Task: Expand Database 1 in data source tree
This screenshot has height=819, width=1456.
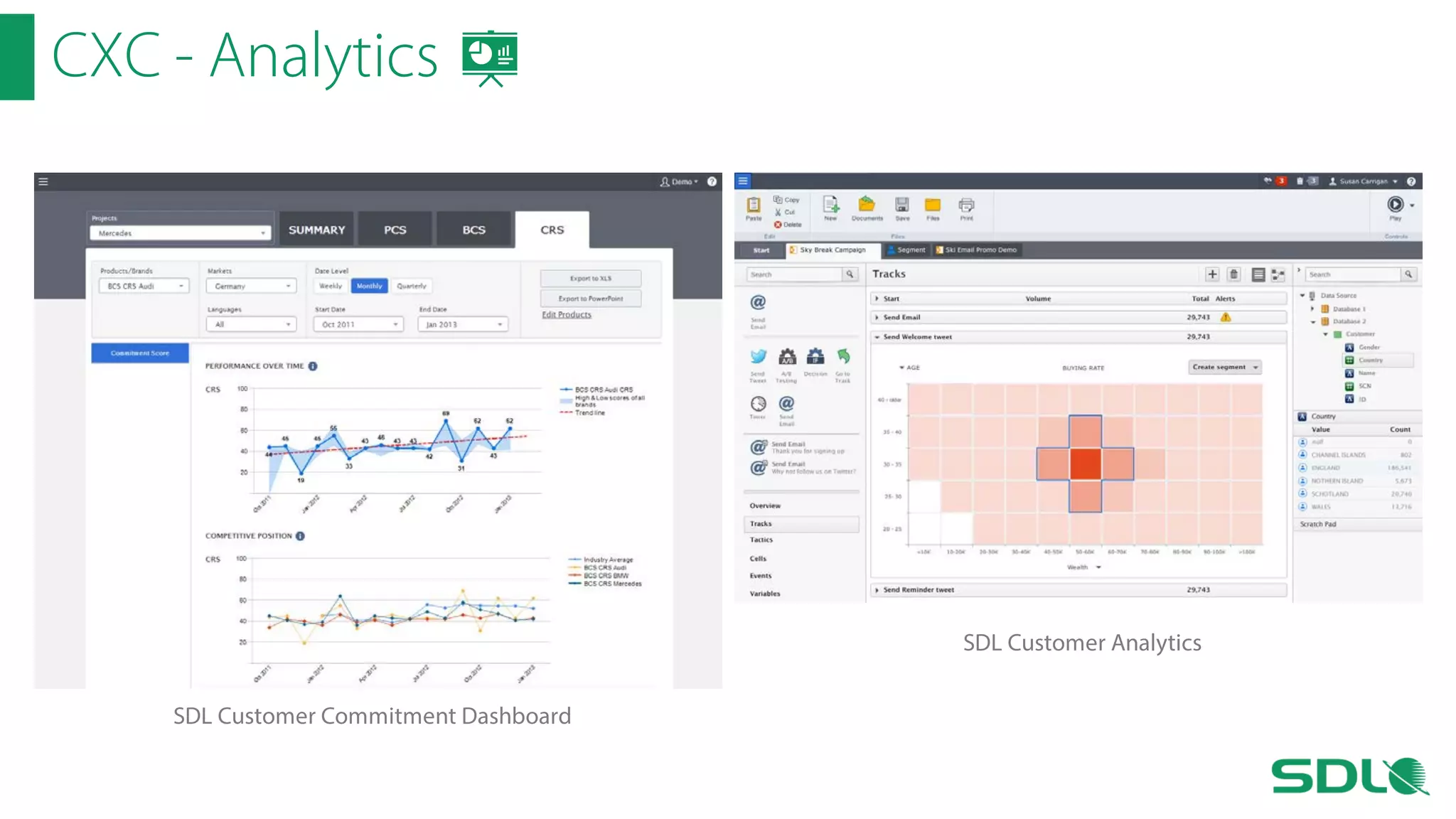Action: (1312, 309)
